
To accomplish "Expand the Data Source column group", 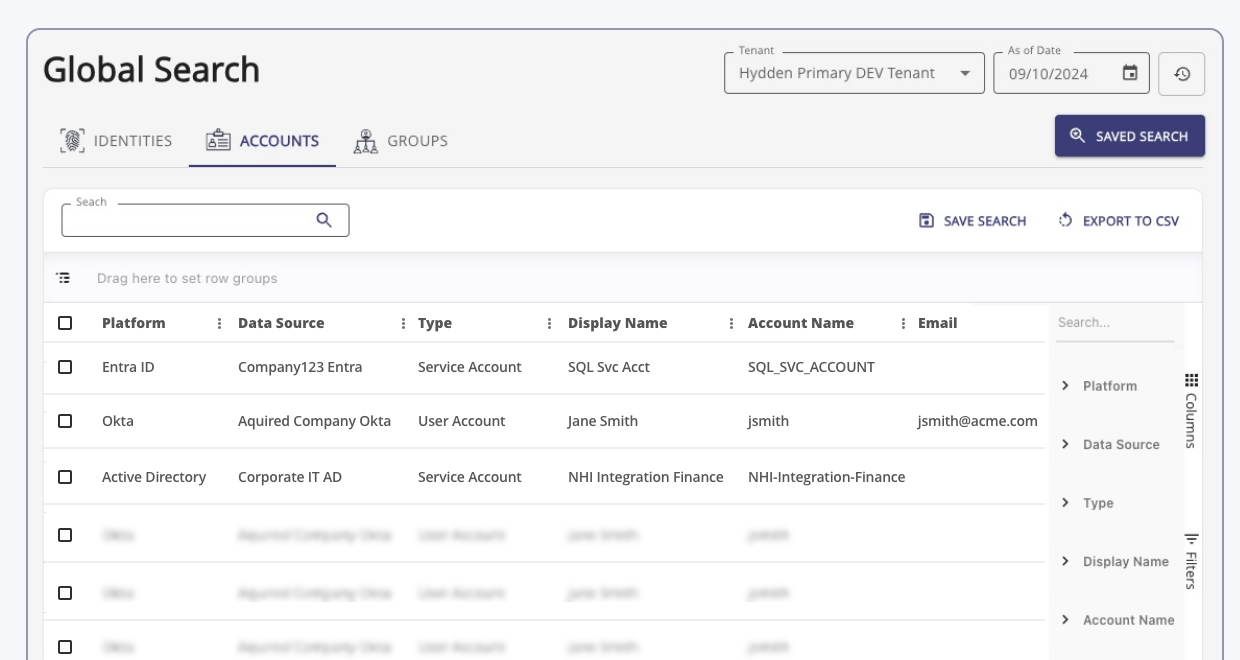I will (x=1066, y=444).
